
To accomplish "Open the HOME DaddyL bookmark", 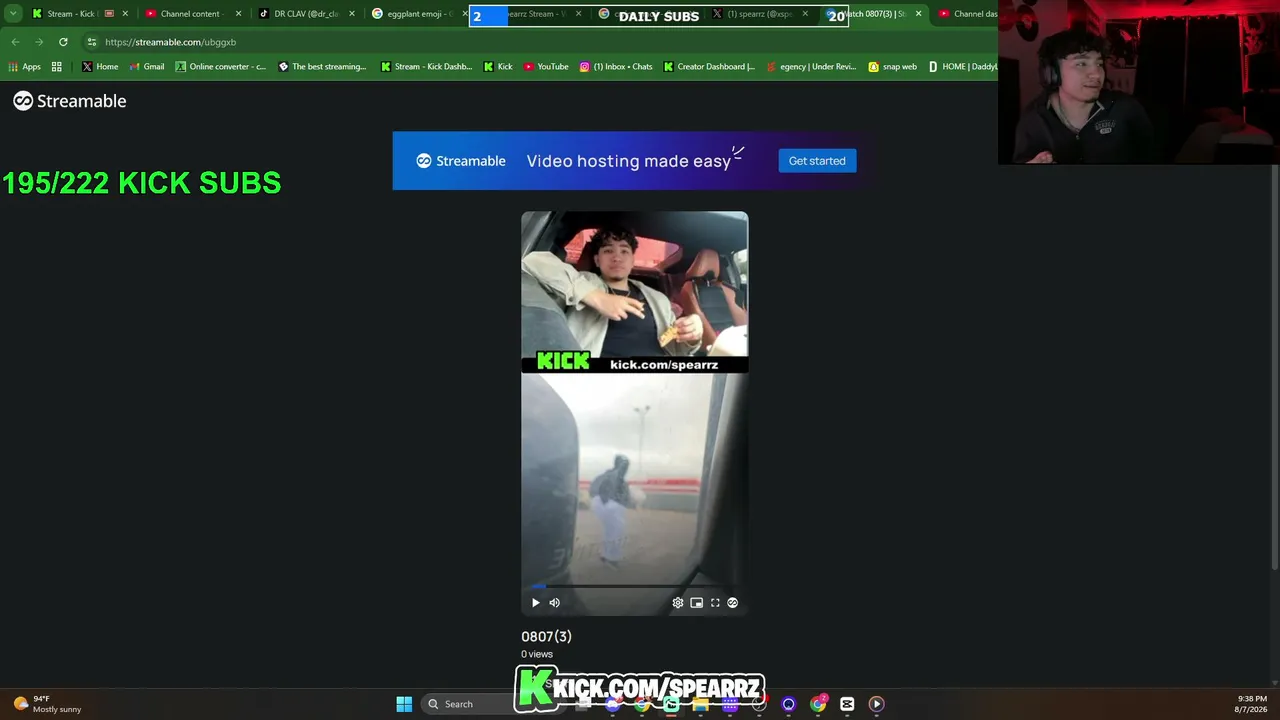I will [962, 67].
